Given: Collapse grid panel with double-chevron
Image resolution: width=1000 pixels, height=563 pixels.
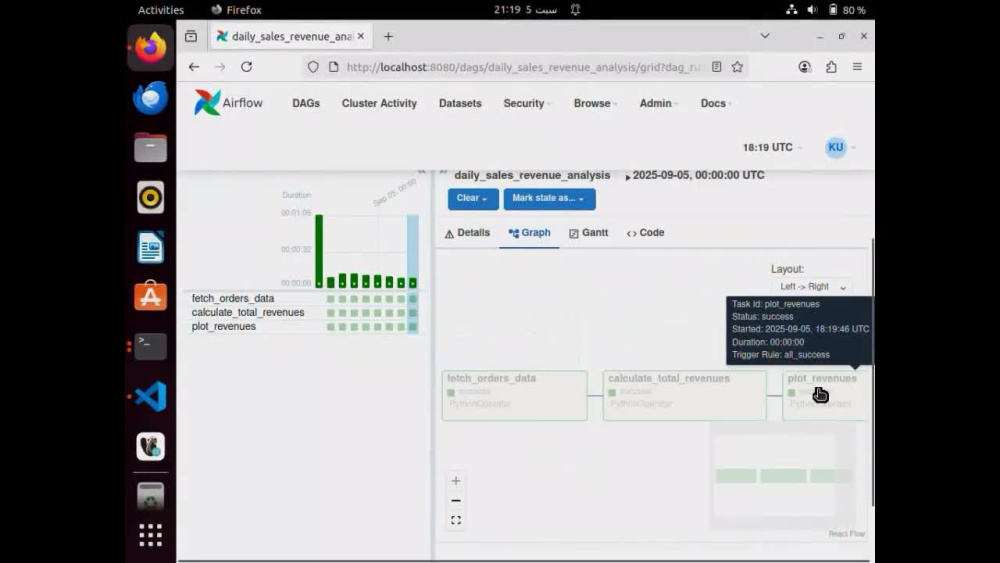Looking at the screenshot, I should [x=422, y=172].
